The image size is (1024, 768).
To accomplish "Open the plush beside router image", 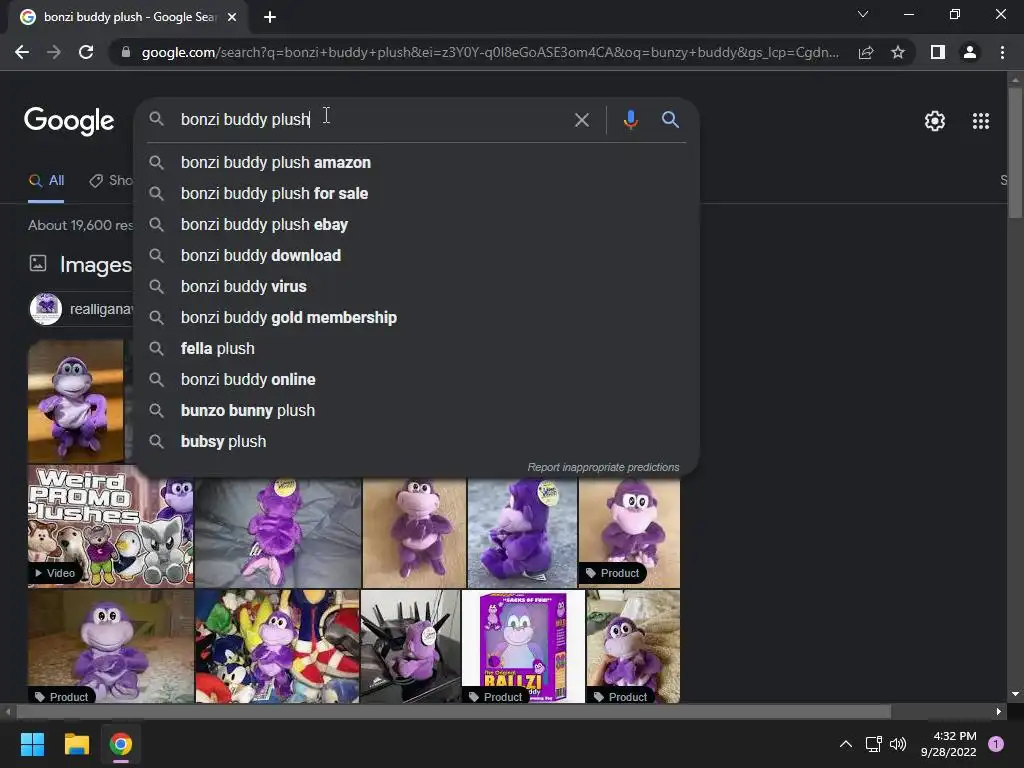I will (x=411, y=647).
